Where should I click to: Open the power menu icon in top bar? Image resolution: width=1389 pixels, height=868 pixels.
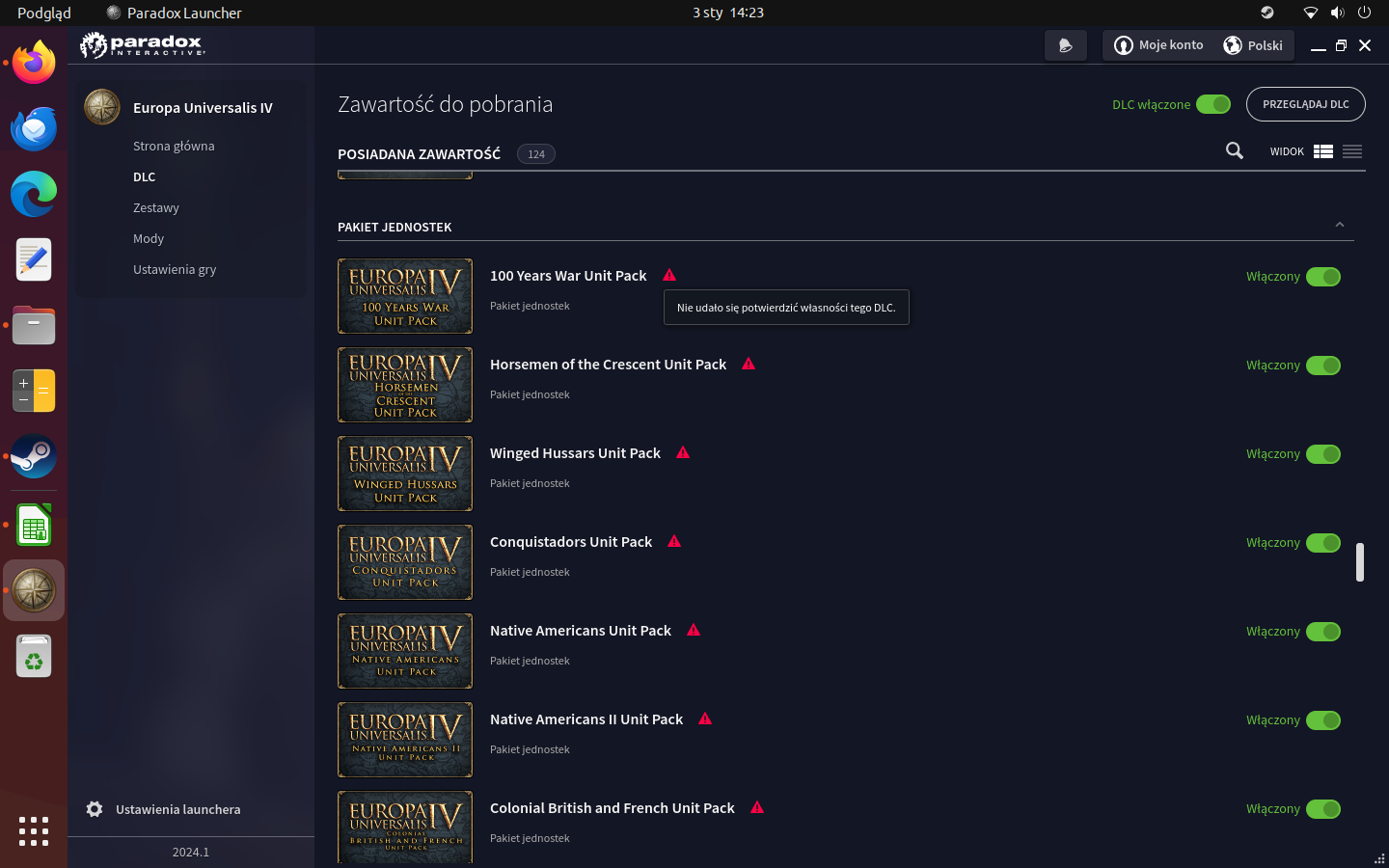pyautogui.click(x=1364, y=13)
